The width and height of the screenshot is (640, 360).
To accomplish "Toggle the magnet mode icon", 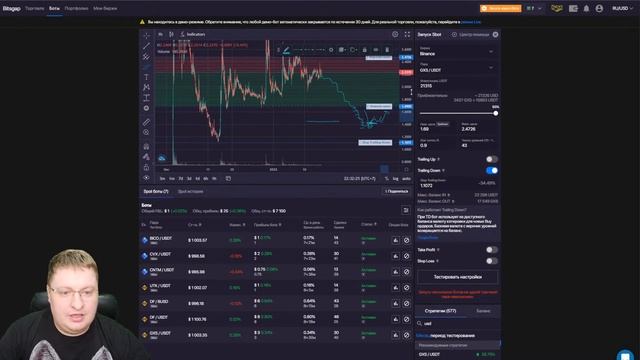I will [x=146, y=146].
